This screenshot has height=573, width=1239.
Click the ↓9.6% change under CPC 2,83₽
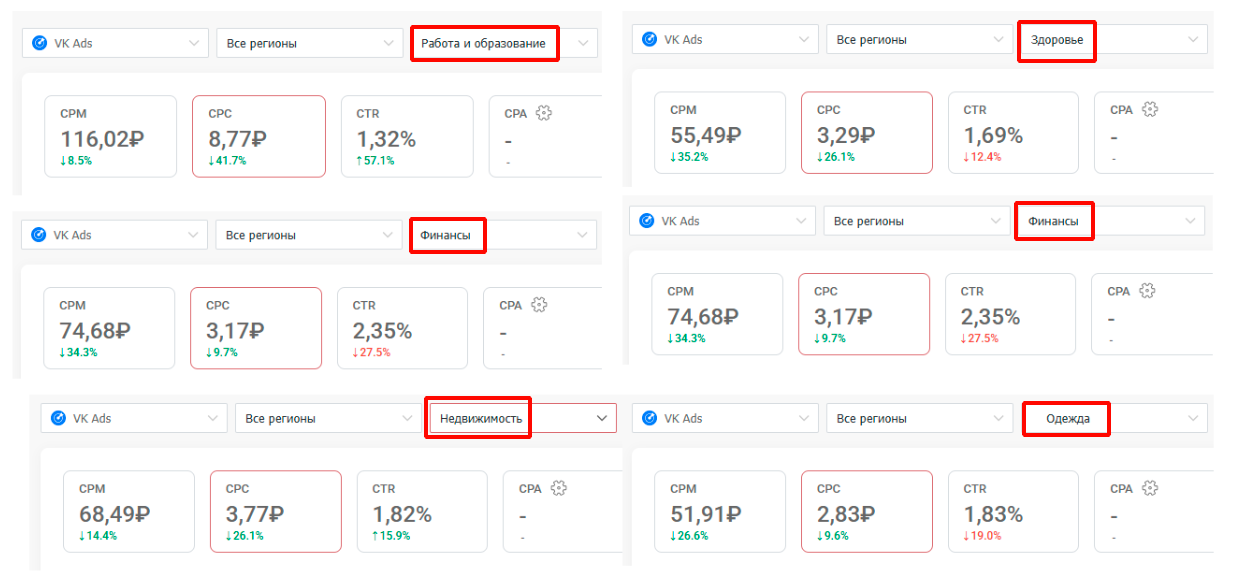833,535
